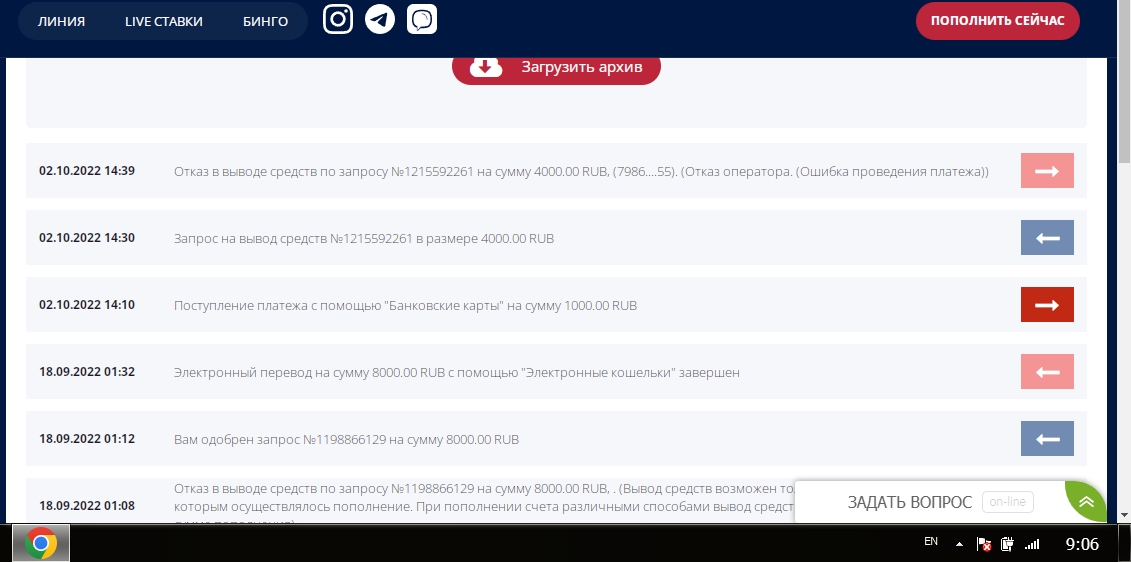The width and height of the screenshot is (1131, 562).
Task: Click date text 18.09.2022 01:32
Action: (87, 372)
